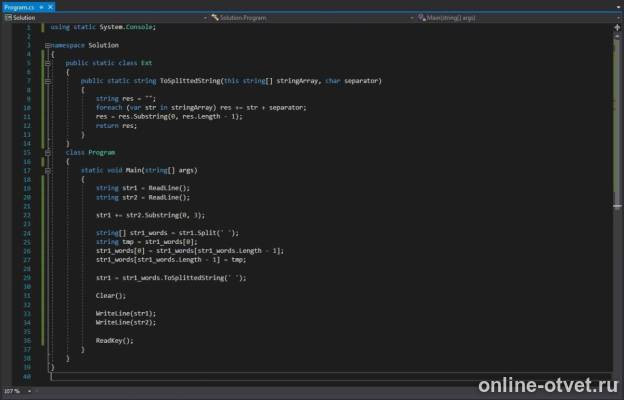Click the online-otvet.ru watermark link
624x400 pixels.
(548, 385)
